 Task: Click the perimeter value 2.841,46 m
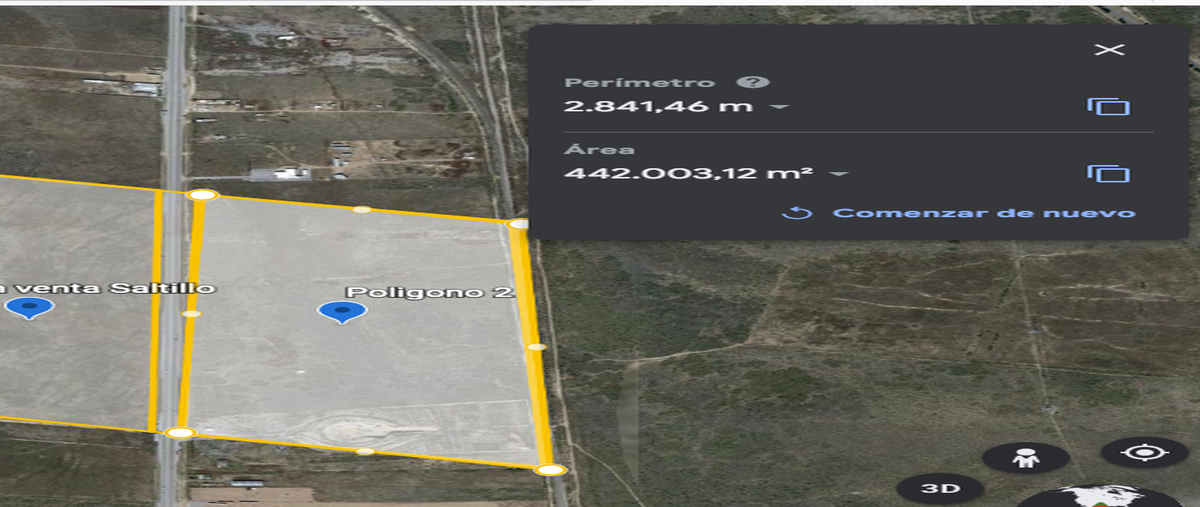(x=660, y=106)
